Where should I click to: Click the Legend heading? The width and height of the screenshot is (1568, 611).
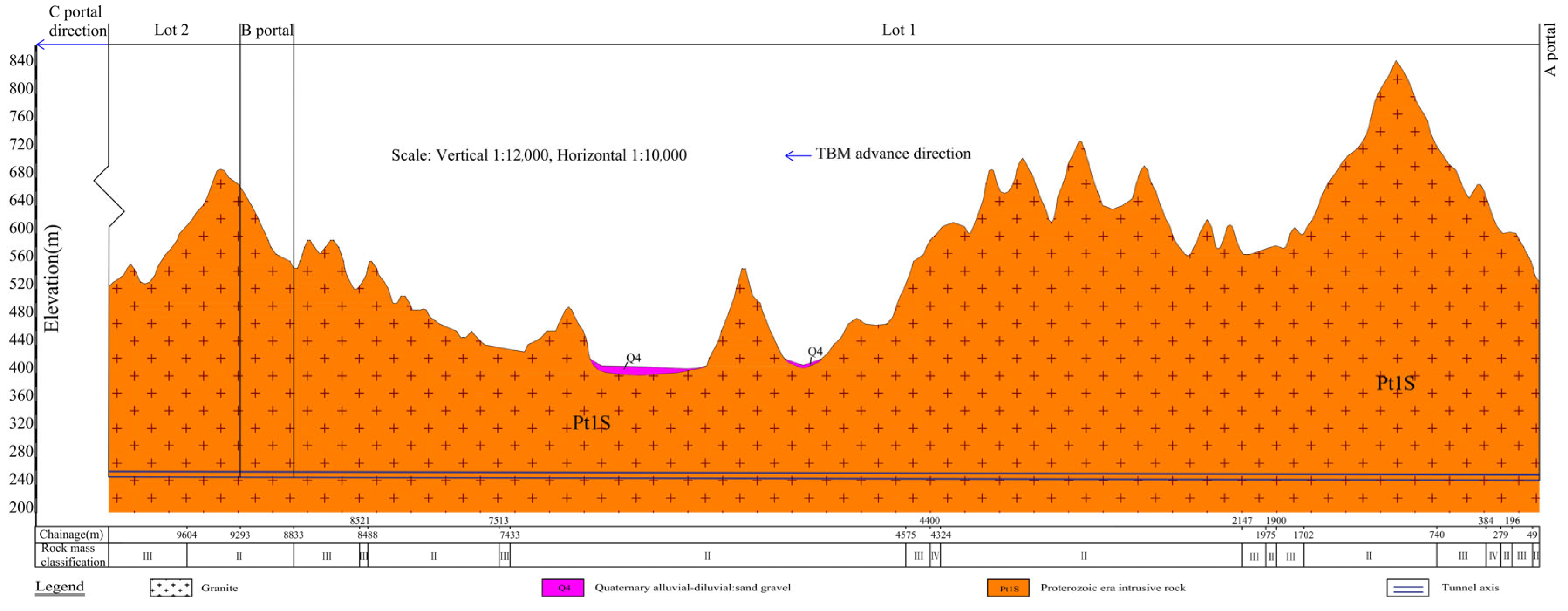(x=60, y=587)
